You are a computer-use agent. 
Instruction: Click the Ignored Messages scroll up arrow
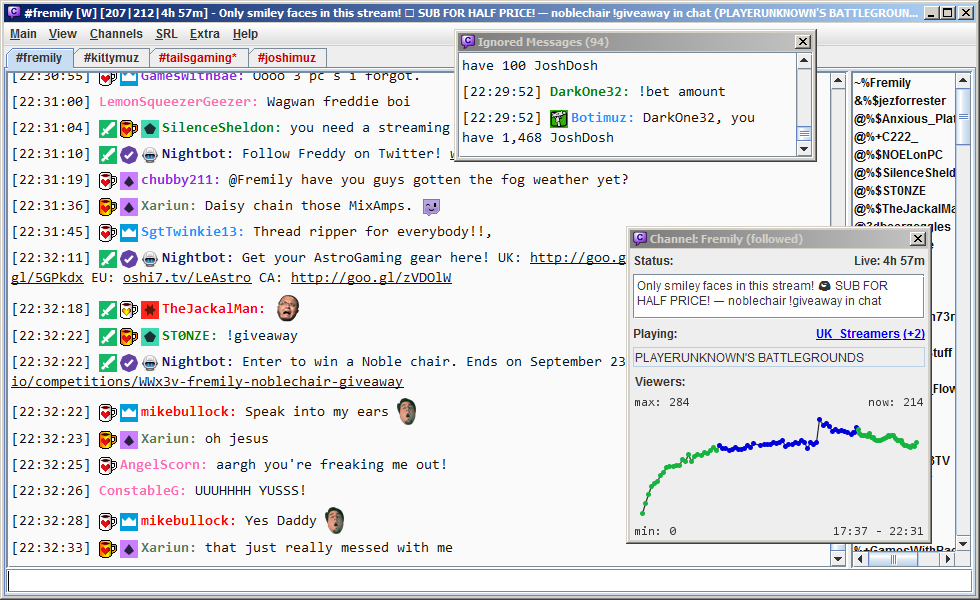tap(804, 61)
